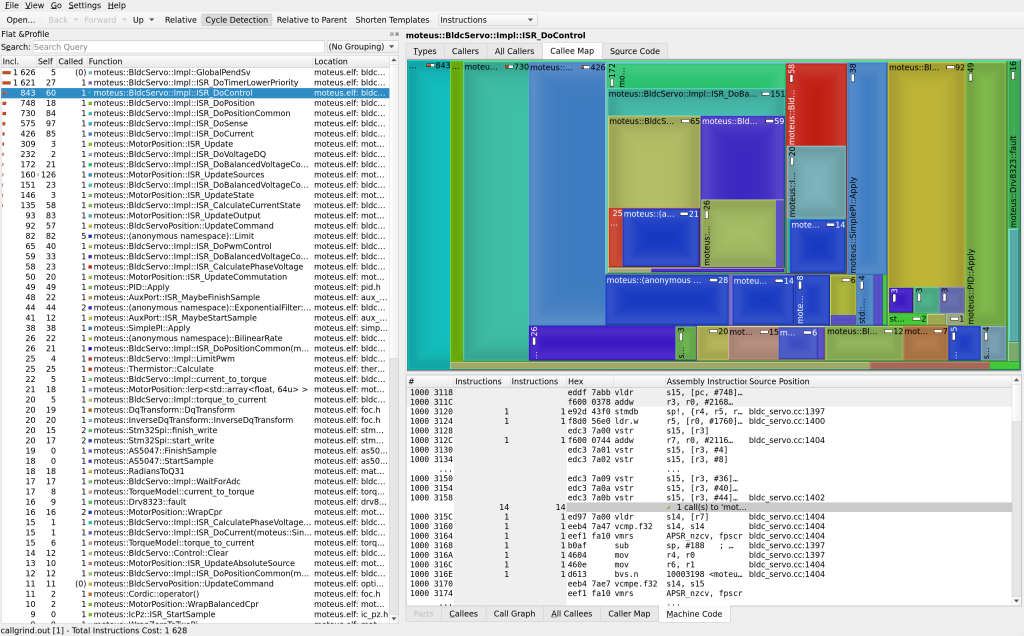This screenshot has width=1024, height=636.
Task: Click cost bar icon of GlobalPendSv row
Action: [x=7, y=73]
